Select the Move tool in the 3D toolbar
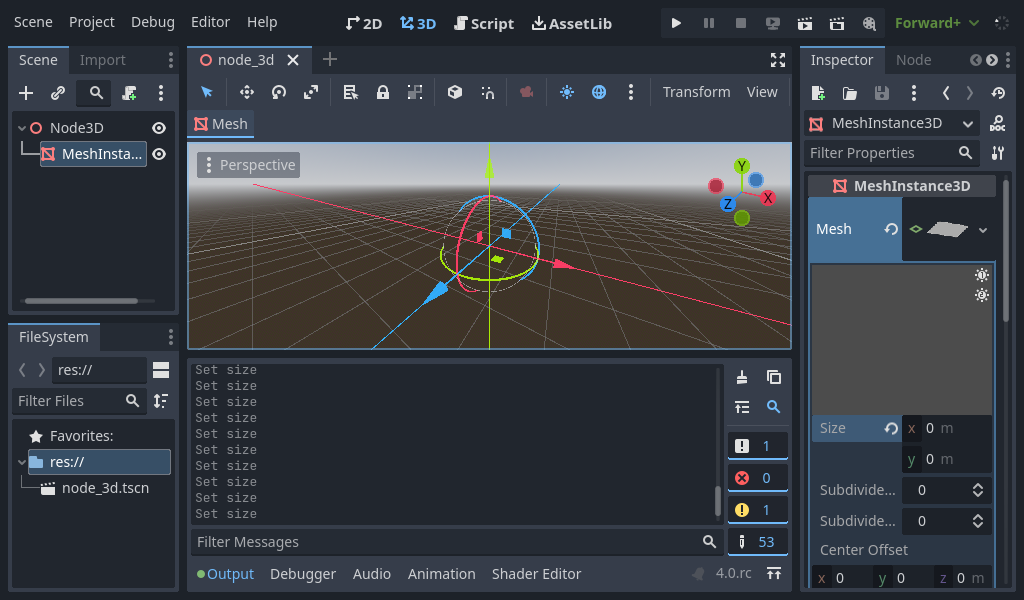The image size is (1024, 600). [x=247, y=92]
